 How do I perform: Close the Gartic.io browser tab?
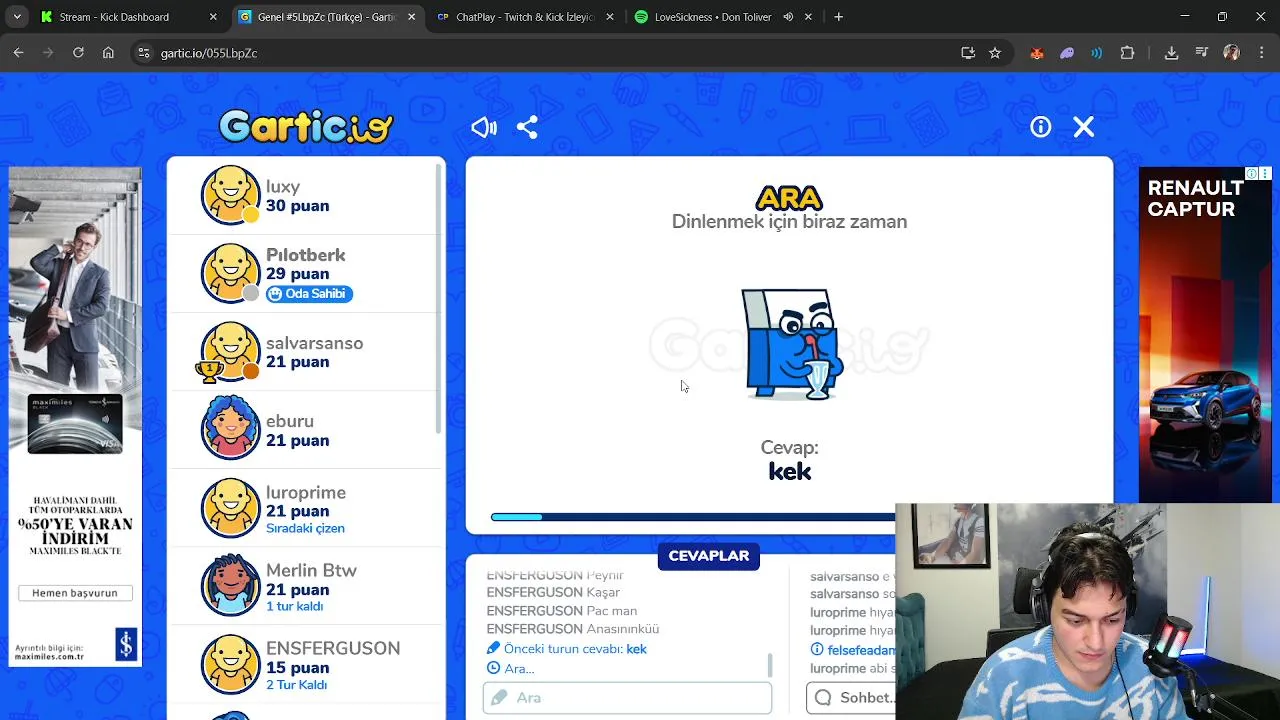tap(411, 17)
